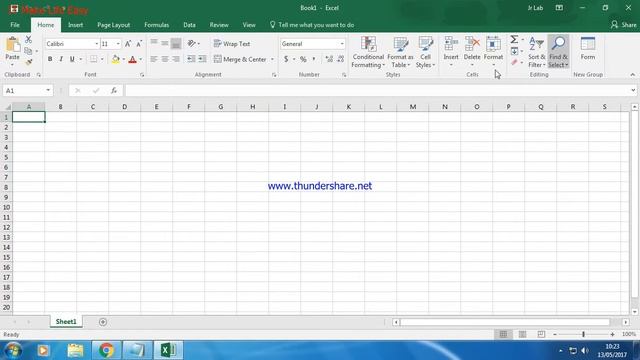Click Insert Function fx icon

tap(114, 91)
